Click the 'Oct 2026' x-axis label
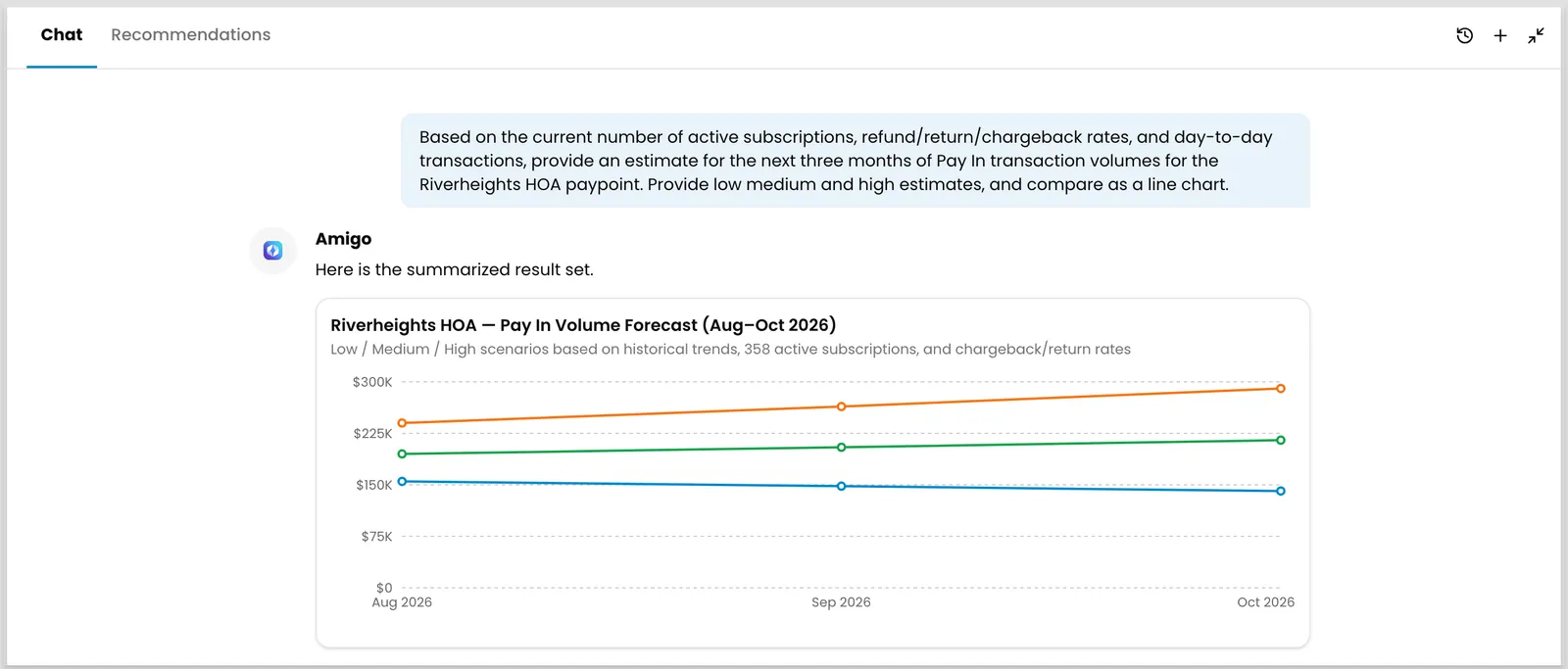 tap(1265, 602)
